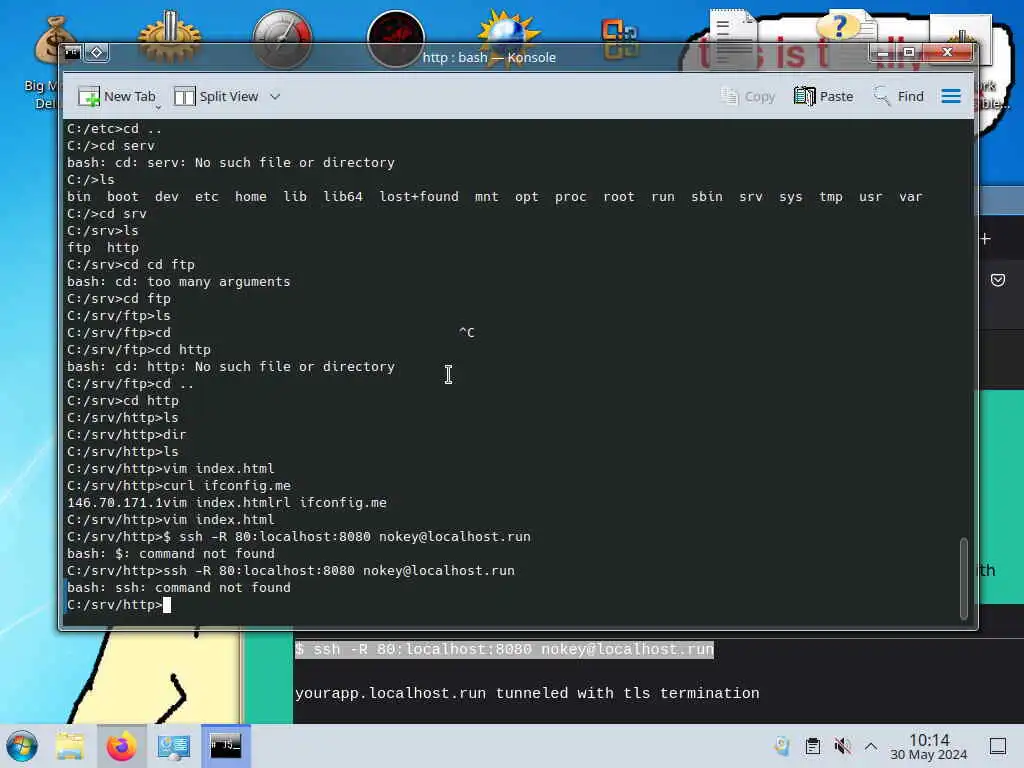Click the 'ftp http' directory listing line

103,248
